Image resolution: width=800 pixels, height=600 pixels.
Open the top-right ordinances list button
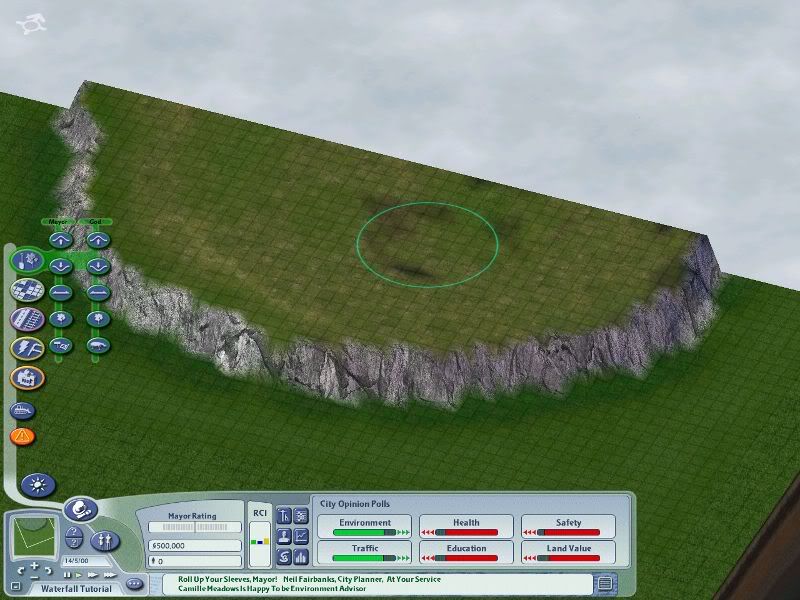[301, 516]
